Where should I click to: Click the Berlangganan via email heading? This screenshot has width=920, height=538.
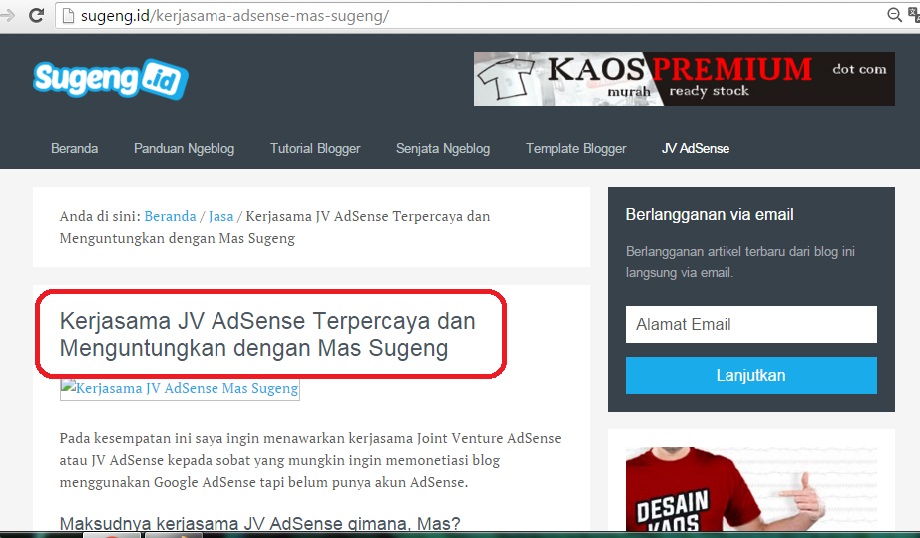tap(709, 215)
